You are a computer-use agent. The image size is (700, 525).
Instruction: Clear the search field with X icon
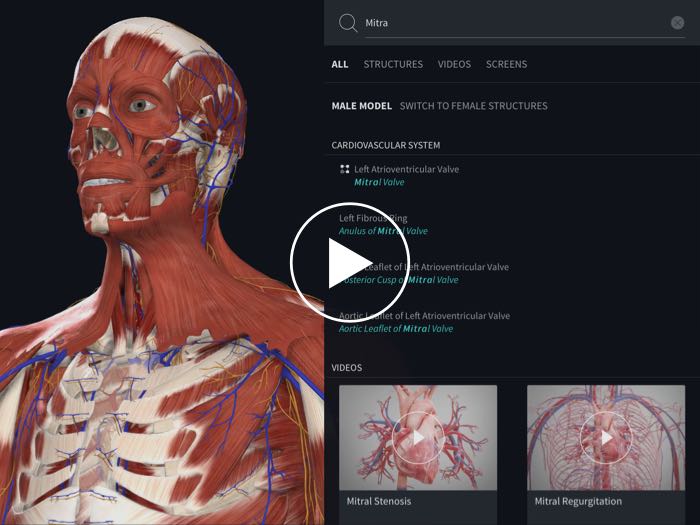[677, 23]
